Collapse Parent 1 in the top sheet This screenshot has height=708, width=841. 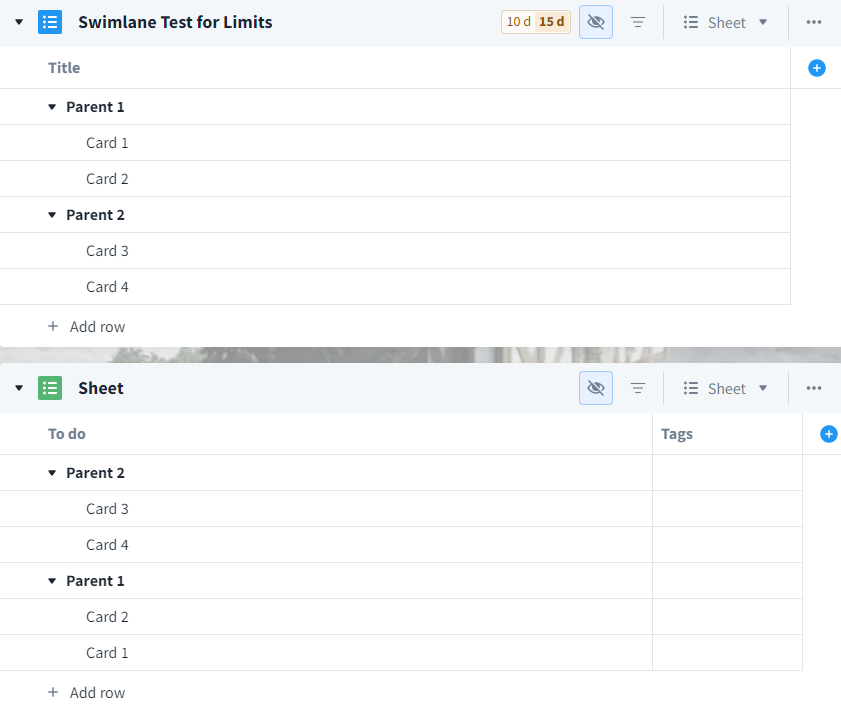pyautogui.click(x=52, y=107)
